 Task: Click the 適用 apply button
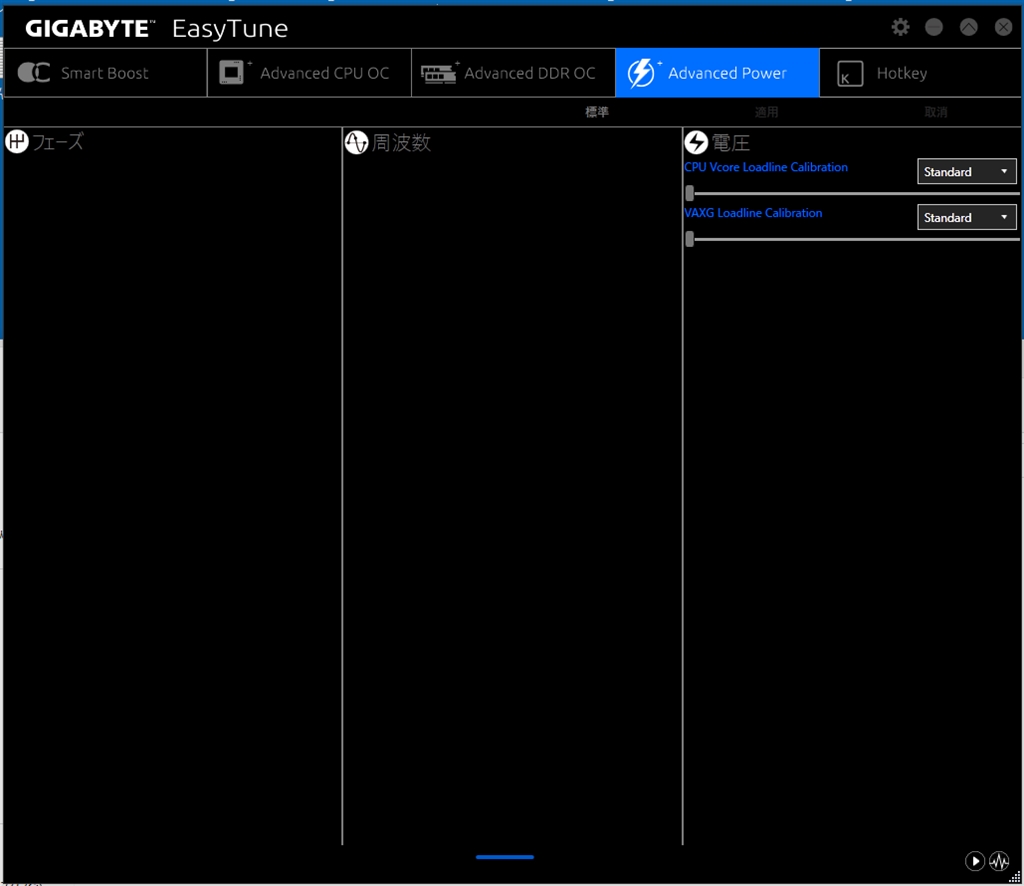click(766, 112)
